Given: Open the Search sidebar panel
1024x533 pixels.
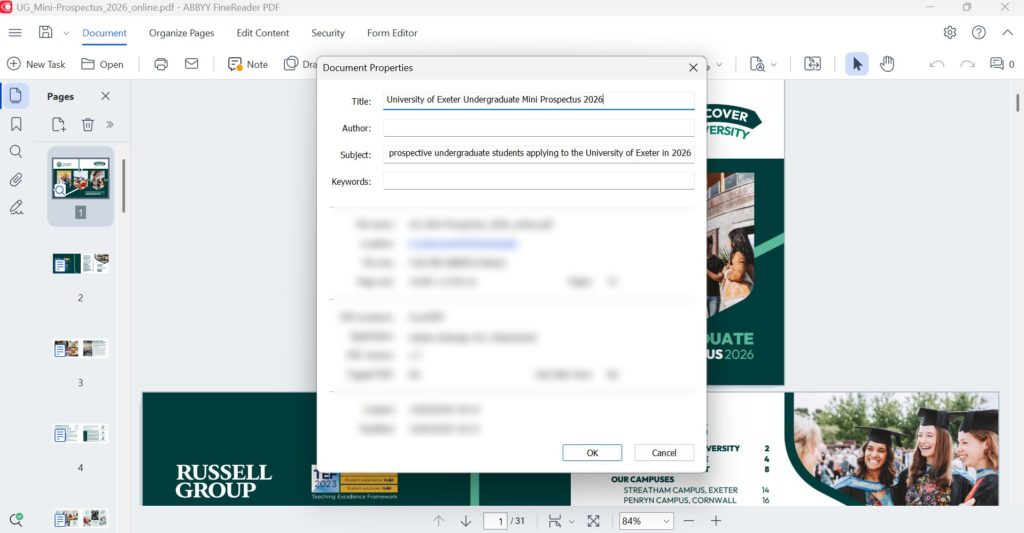Looking at the screenshot, I should tap(16, 152).
